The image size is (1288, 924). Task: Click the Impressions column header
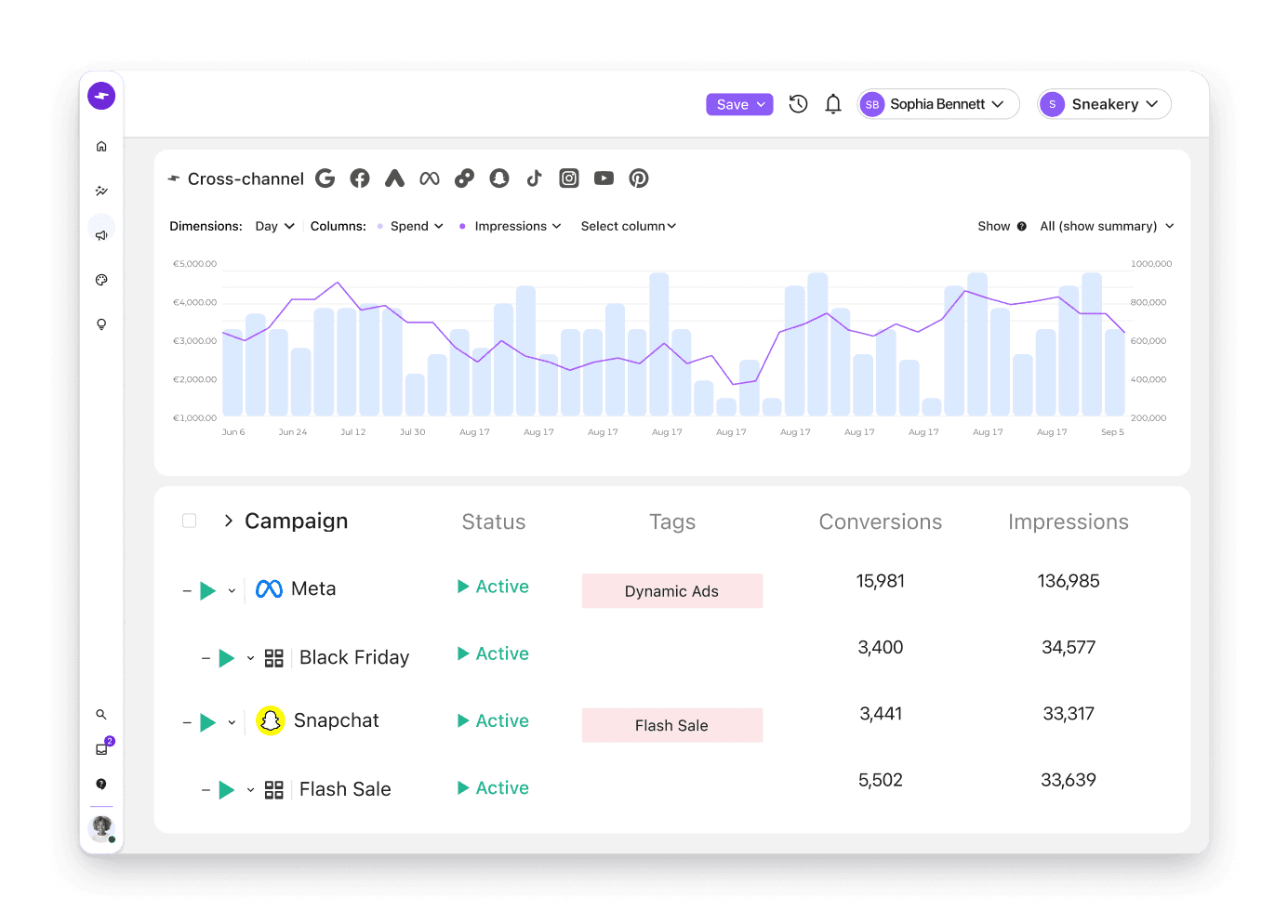1069,522
